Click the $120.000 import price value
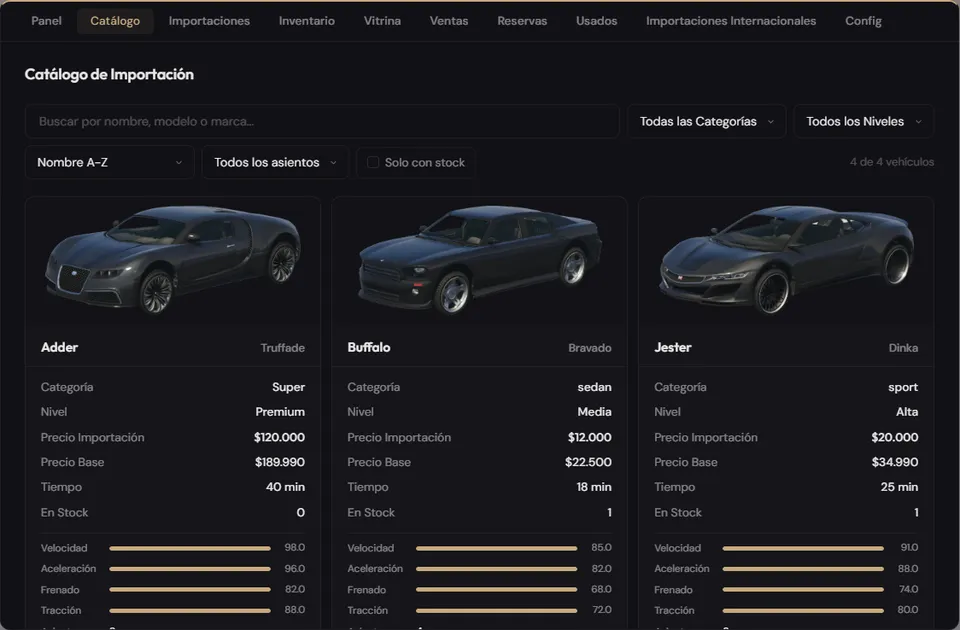 tap(279, 437)
